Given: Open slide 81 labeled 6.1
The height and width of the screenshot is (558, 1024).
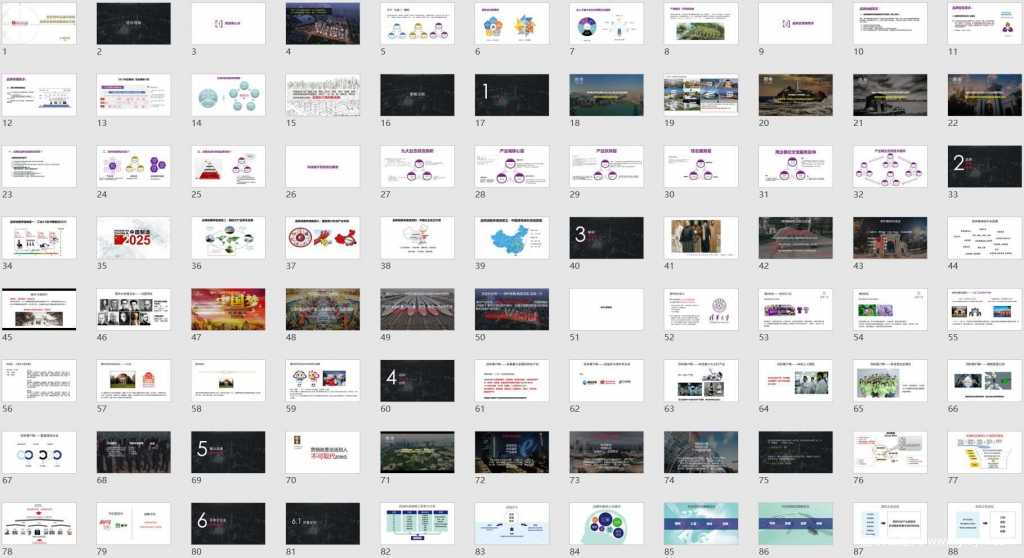Looking at the screenshot, I should click(324, 524).
